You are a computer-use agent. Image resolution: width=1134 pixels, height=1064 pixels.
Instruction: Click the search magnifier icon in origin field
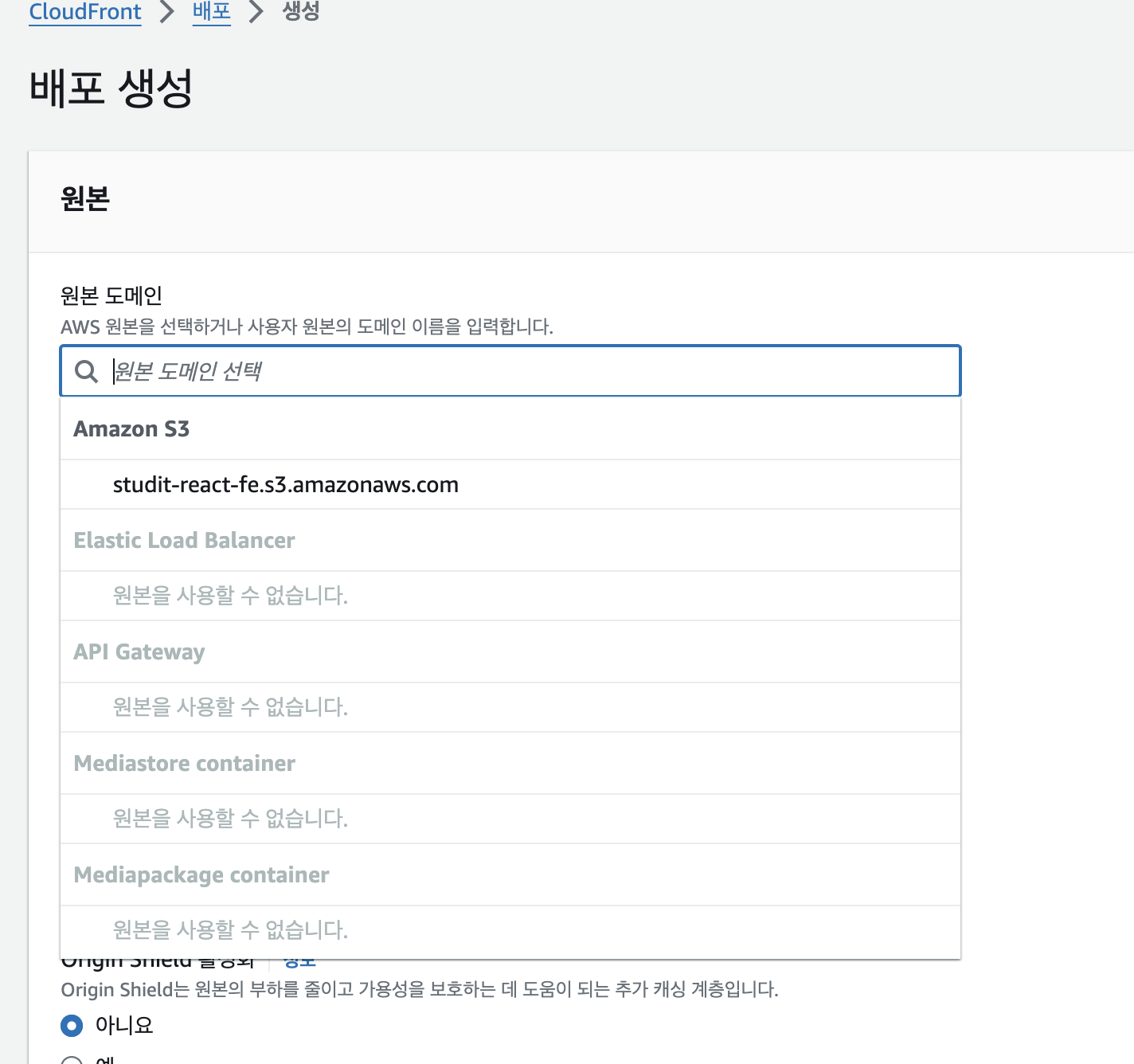coord(86,371)
